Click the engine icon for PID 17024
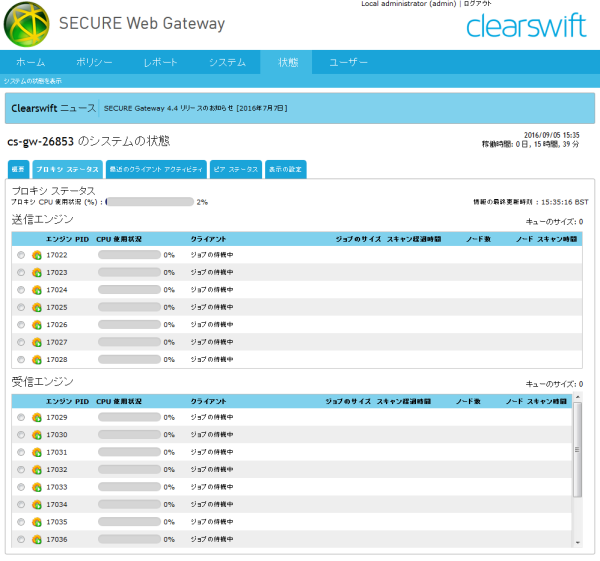The image size is (600, 561). (x=37, y=290)
